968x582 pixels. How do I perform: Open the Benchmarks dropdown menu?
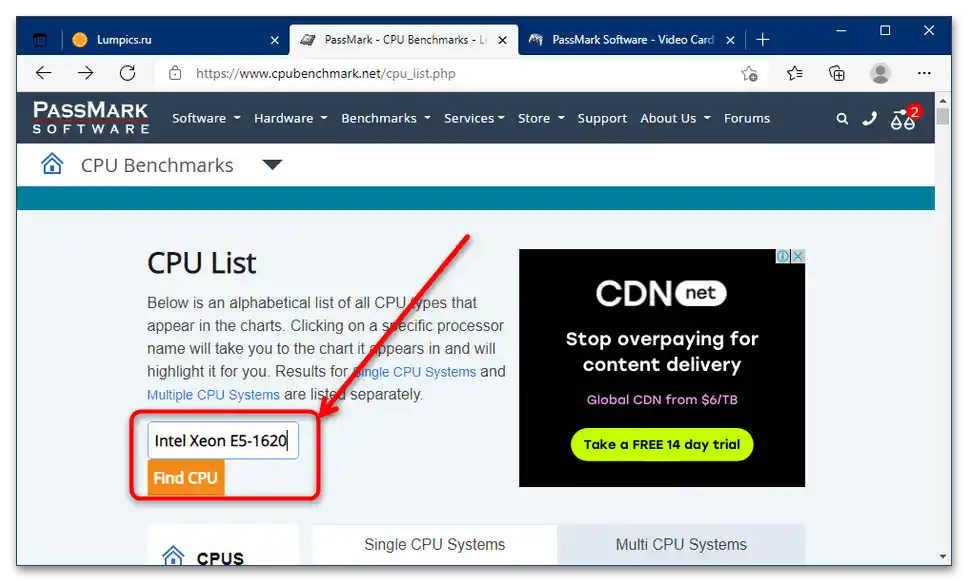386,118
